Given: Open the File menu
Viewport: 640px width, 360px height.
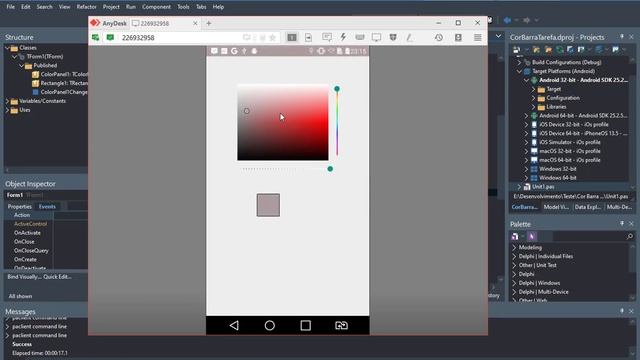Looking at the screenshot, I should [x=11, y=7].
